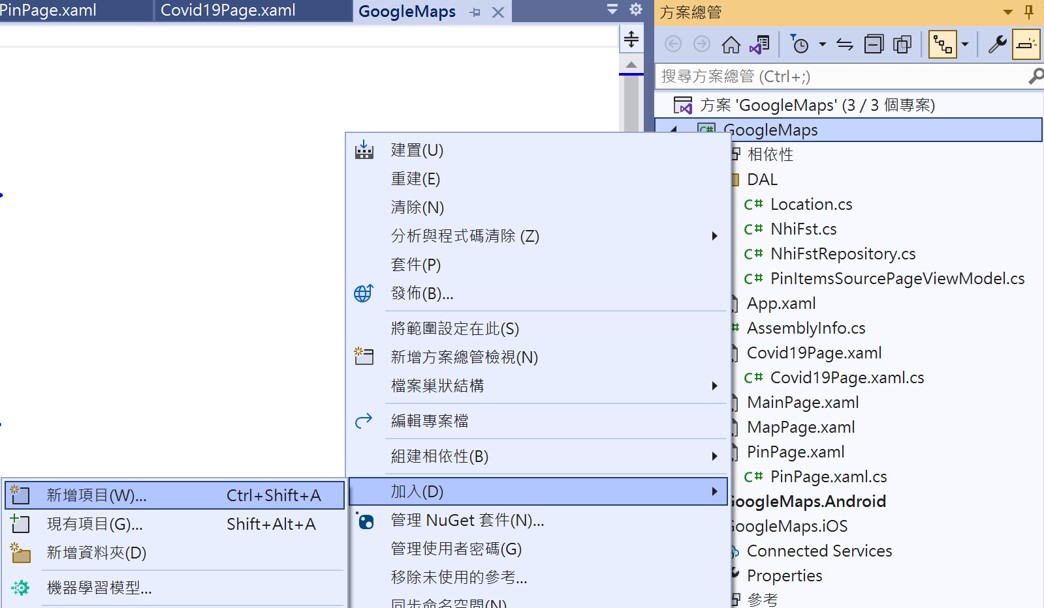Select Covid19Page.xaml.cs file
Viewport: 1044px width, 608px height.
(847, 378)
